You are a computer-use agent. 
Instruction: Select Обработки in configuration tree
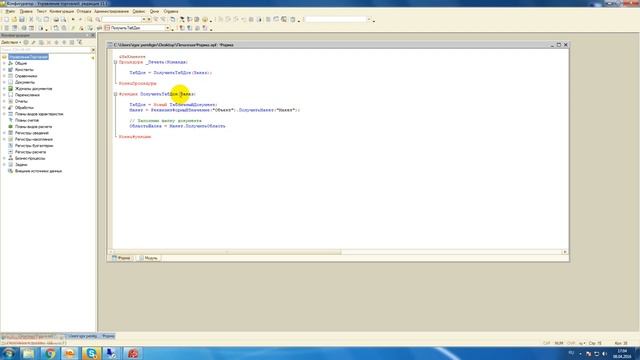(24, 108)
